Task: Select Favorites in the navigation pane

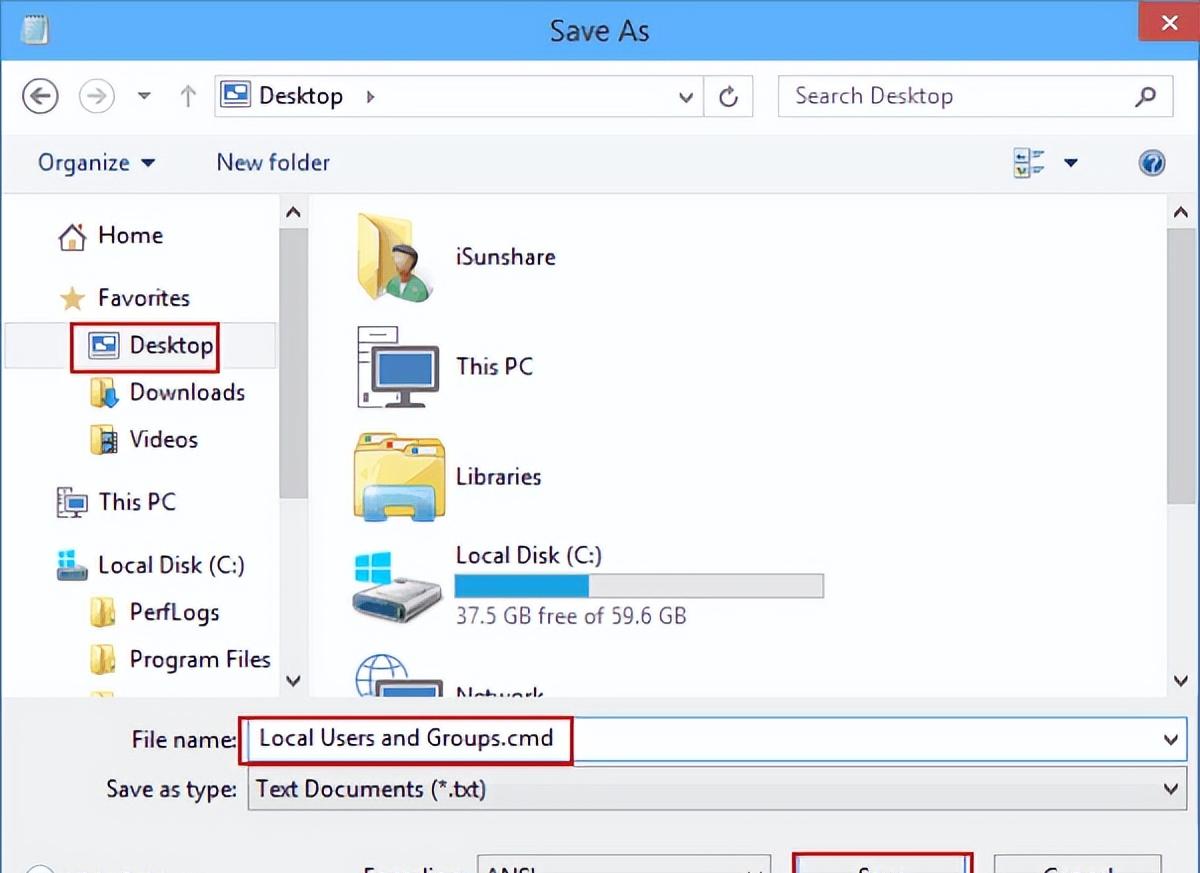Action: point(144,298)
